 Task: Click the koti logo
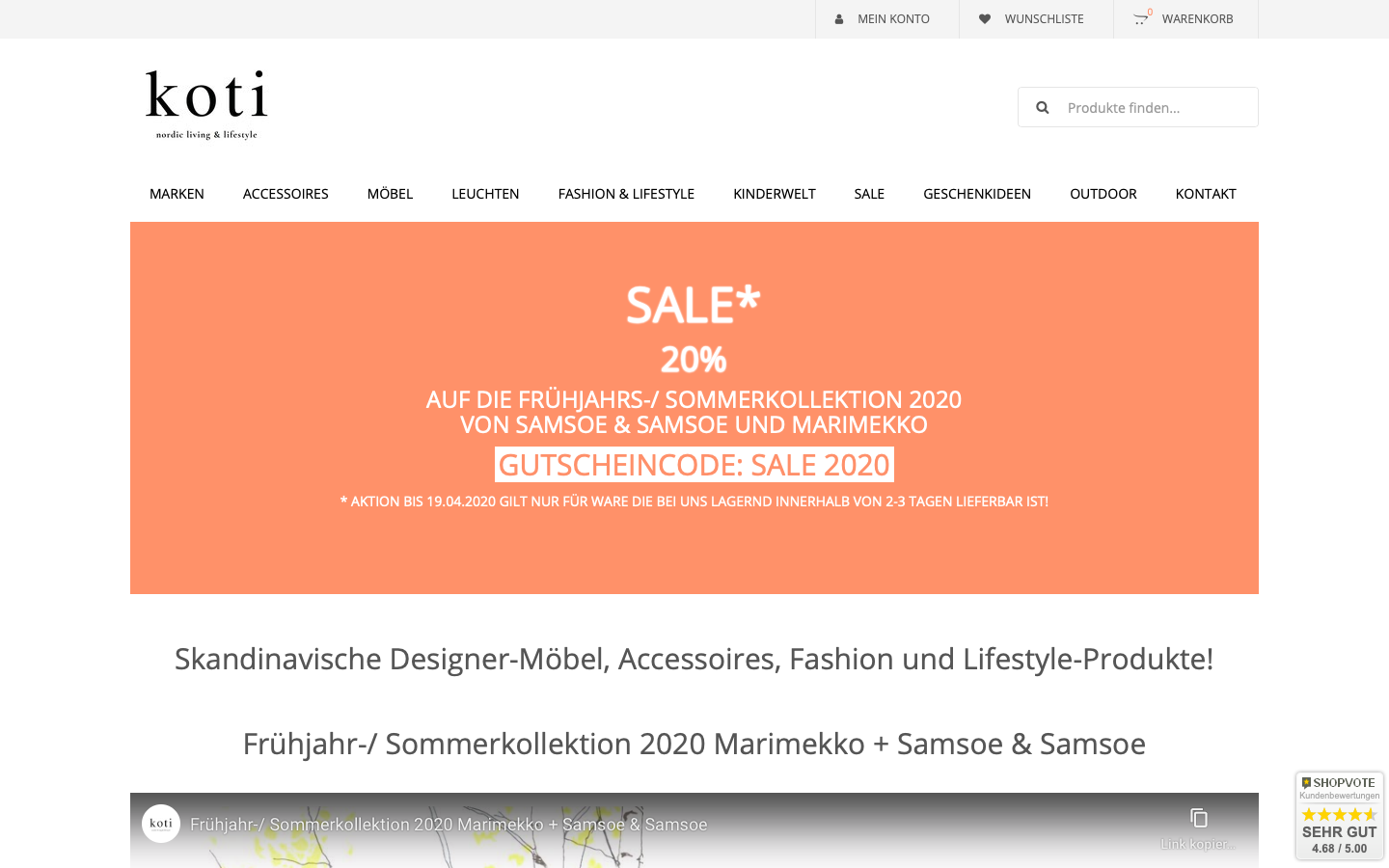click(206, 104)
